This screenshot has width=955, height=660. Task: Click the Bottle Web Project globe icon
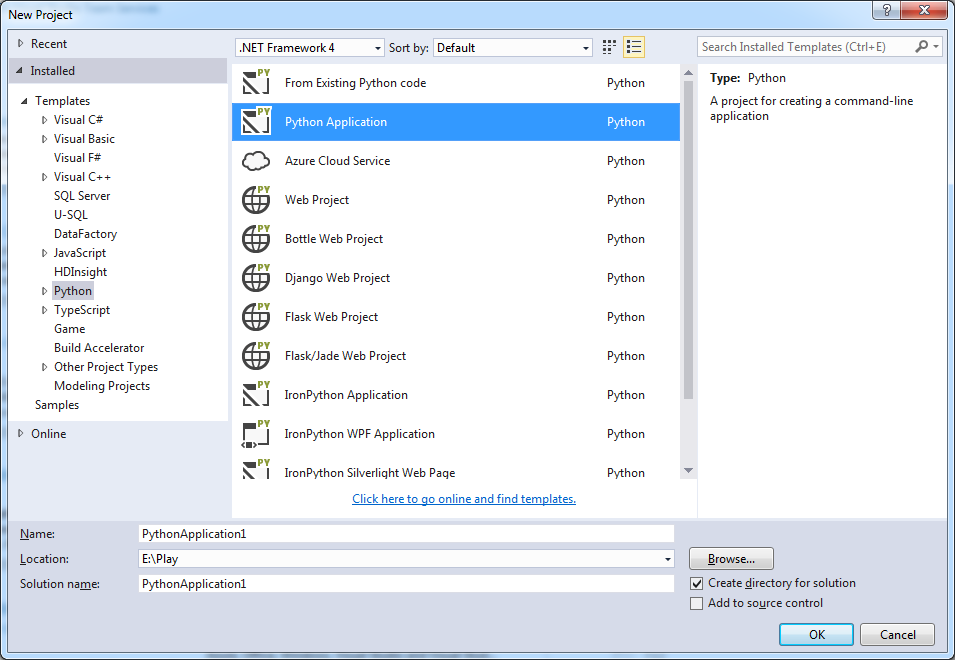click(x=256, y=239)
